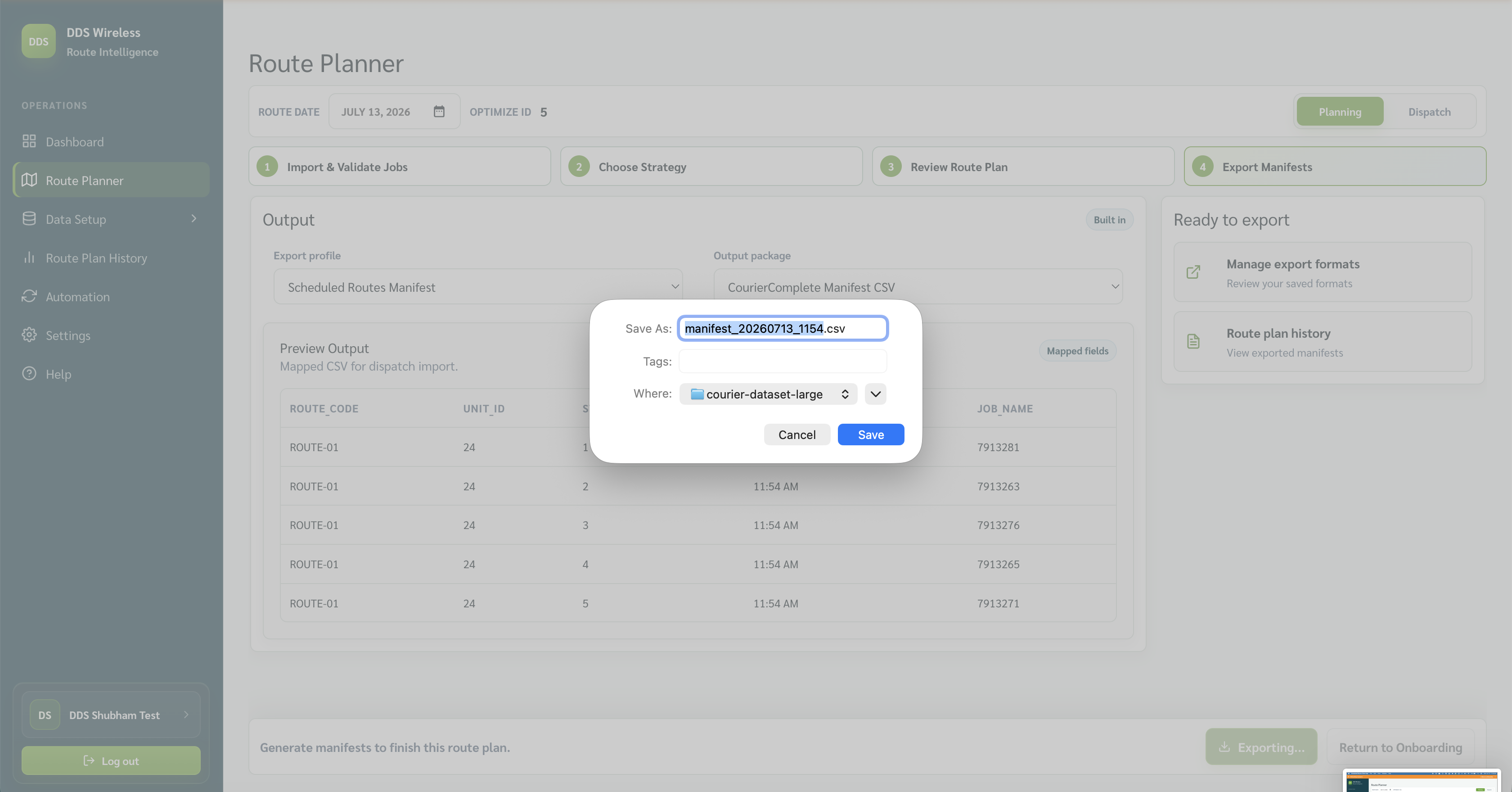Click the Settings gear icon
This screenshot has width=1512, height=792.
pyautogui.click(x=29, y=335)
